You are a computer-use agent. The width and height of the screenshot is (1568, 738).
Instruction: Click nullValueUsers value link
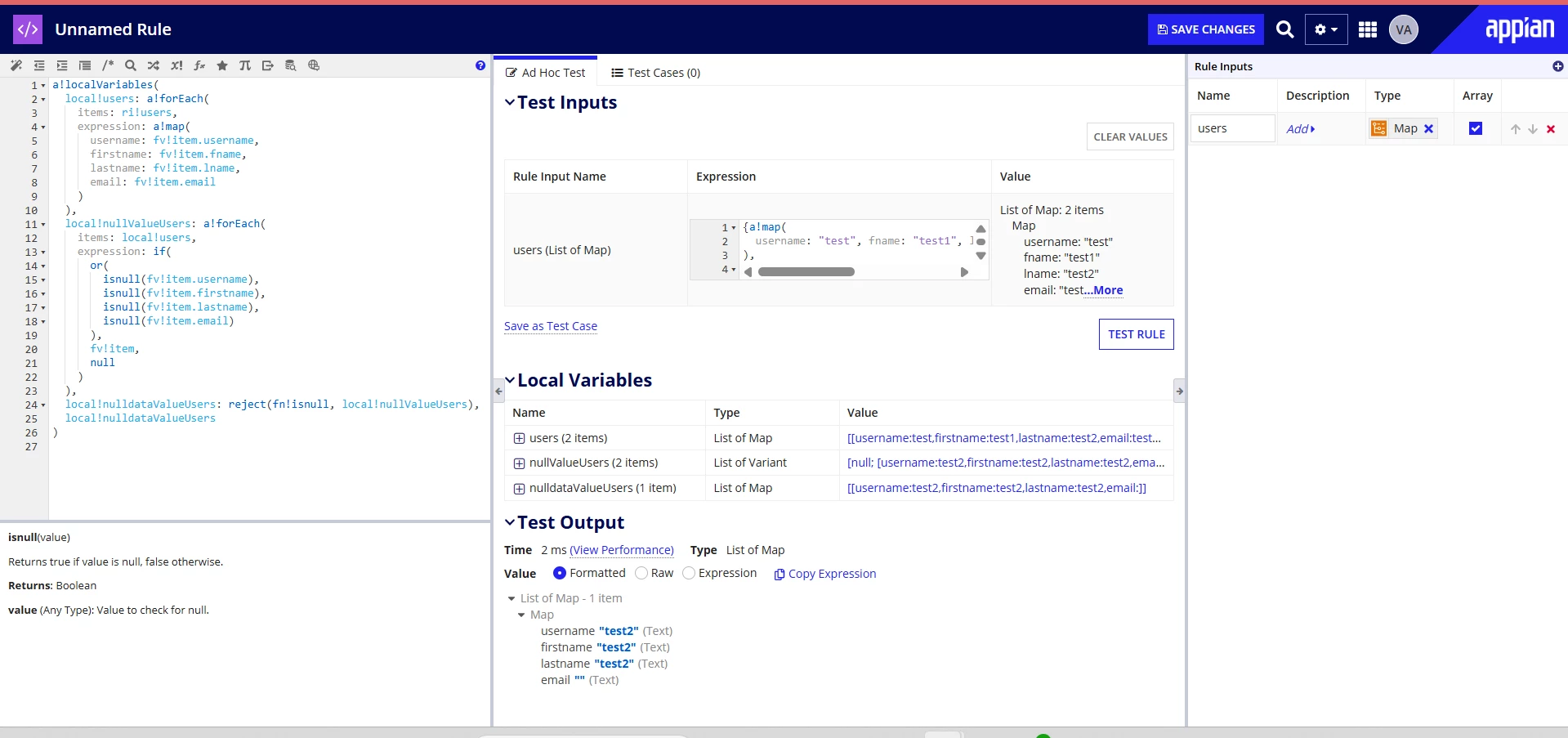click(x=1006, y=463)
